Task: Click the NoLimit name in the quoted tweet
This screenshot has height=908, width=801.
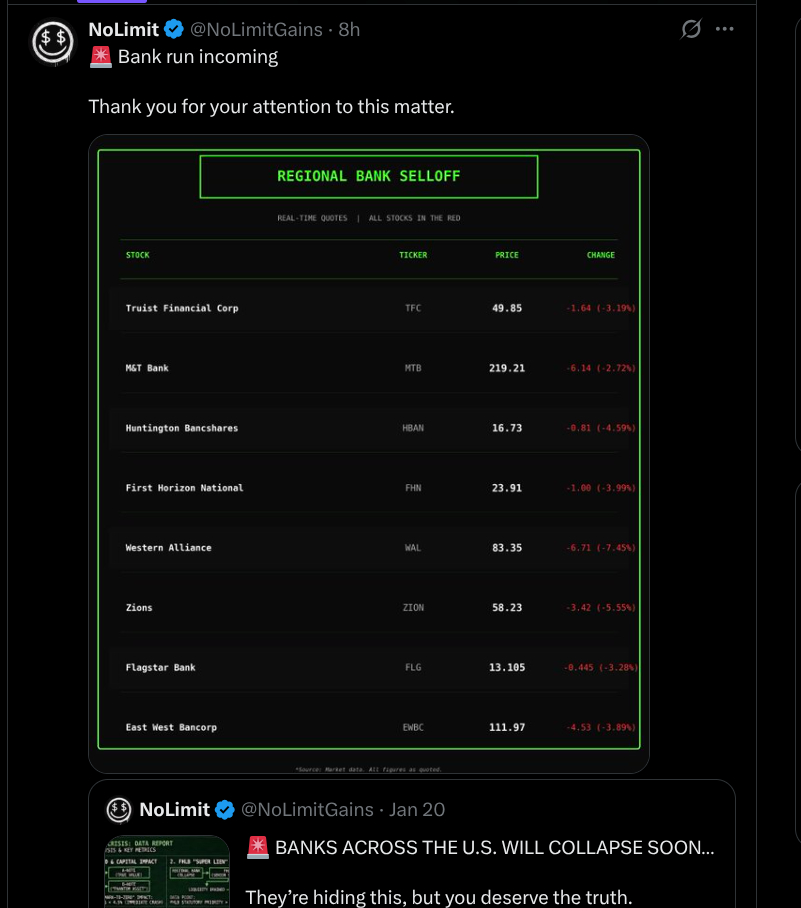Action: tap(174, 809)
